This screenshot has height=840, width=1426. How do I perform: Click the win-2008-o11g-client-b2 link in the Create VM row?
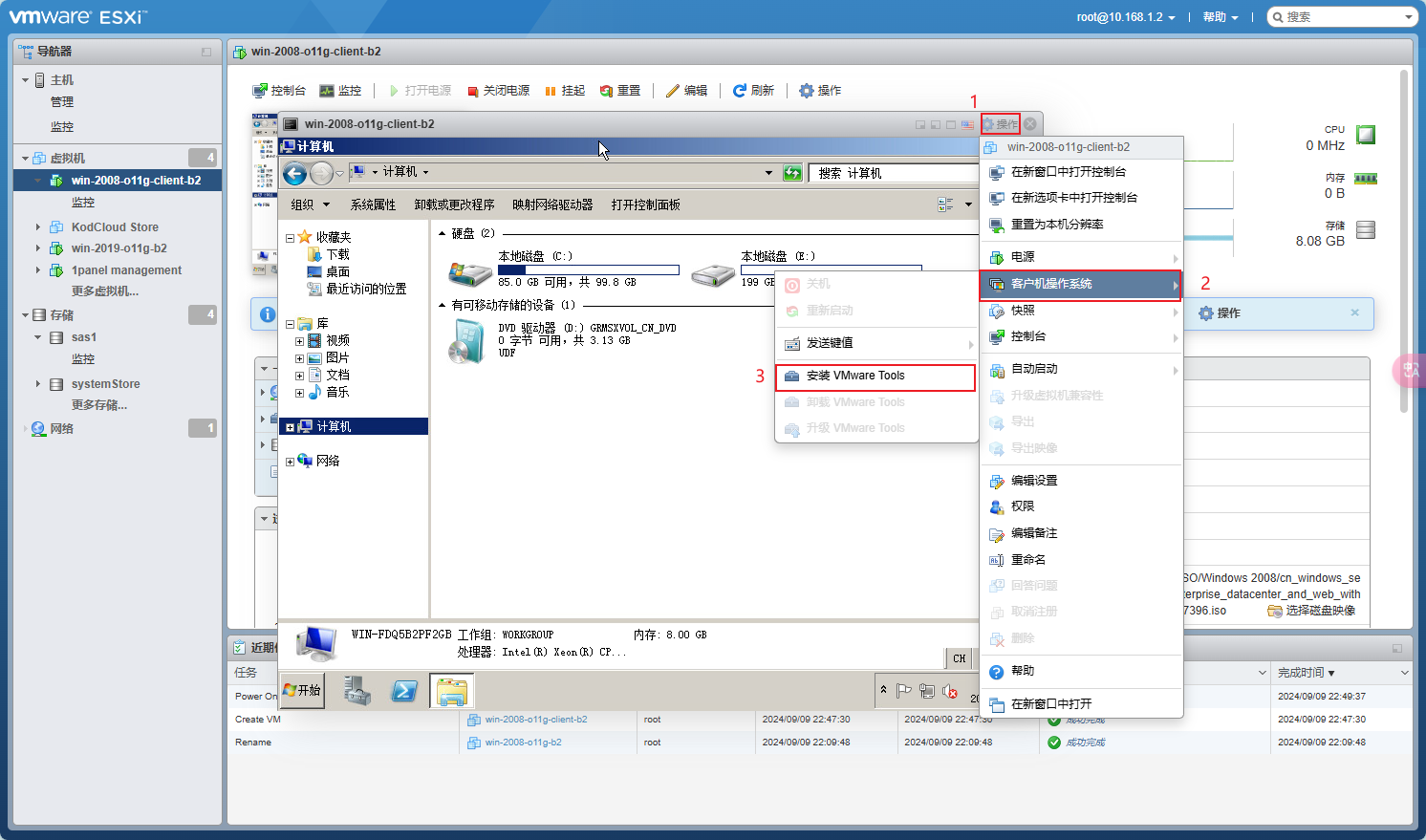pos(535,720)
